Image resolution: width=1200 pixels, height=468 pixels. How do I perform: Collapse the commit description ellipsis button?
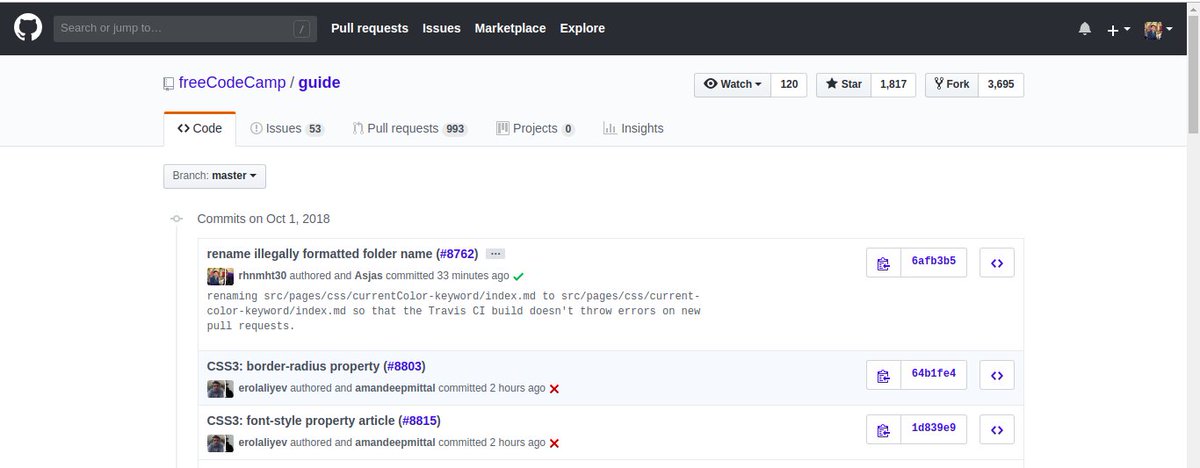(x=497, y=254)
